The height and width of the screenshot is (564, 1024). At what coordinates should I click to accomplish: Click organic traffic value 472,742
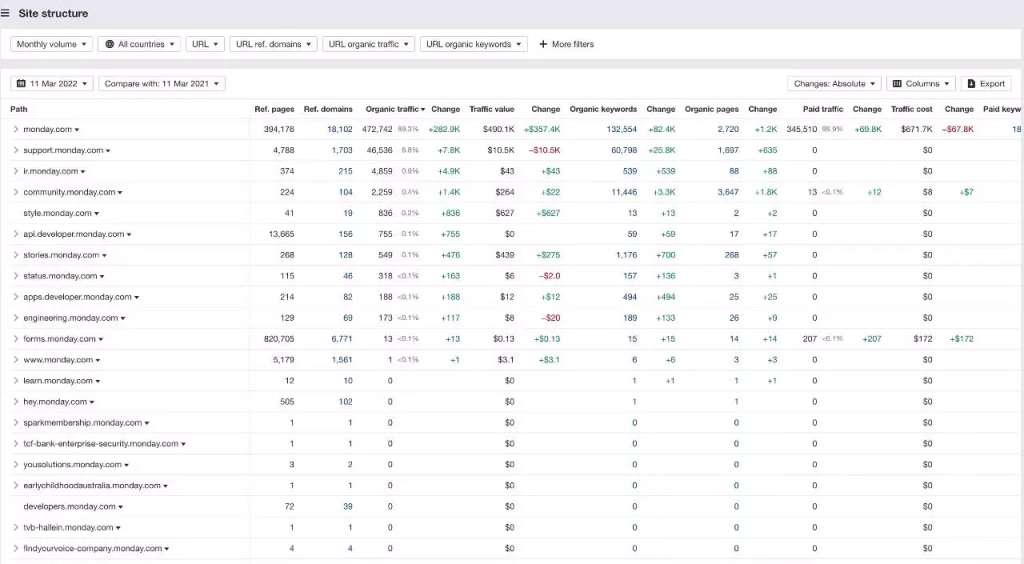377,129
